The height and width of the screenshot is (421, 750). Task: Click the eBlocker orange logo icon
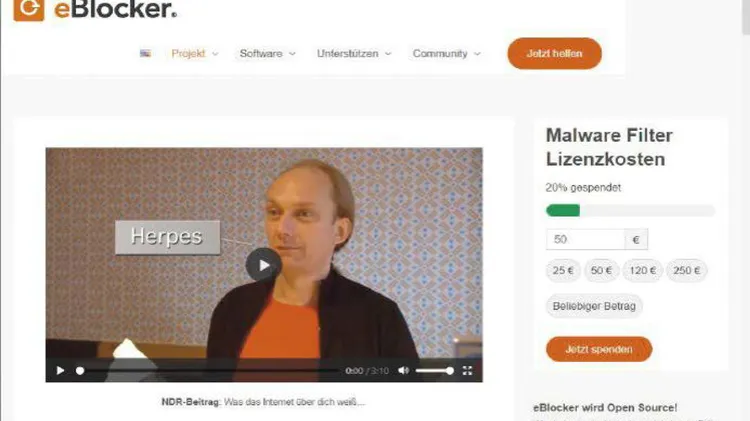pos(29,9)
